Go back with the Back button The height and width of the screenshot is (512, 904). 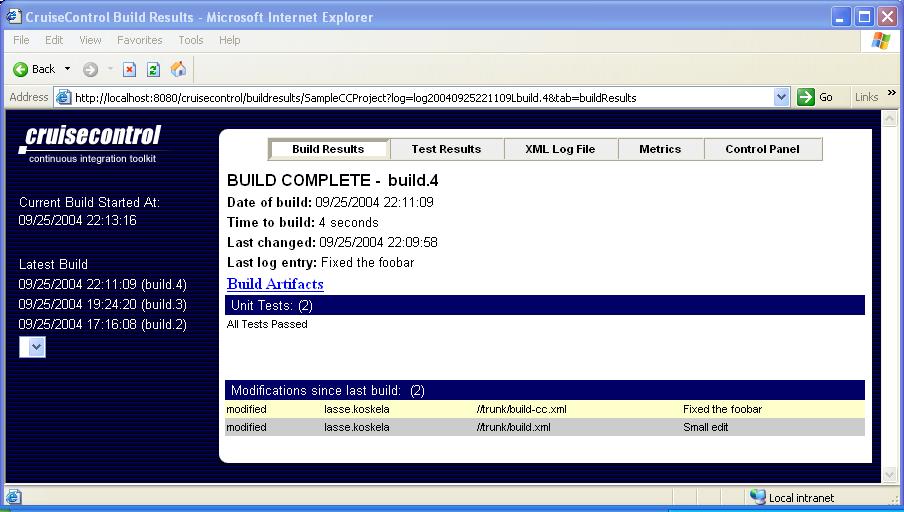click(33, 69)
